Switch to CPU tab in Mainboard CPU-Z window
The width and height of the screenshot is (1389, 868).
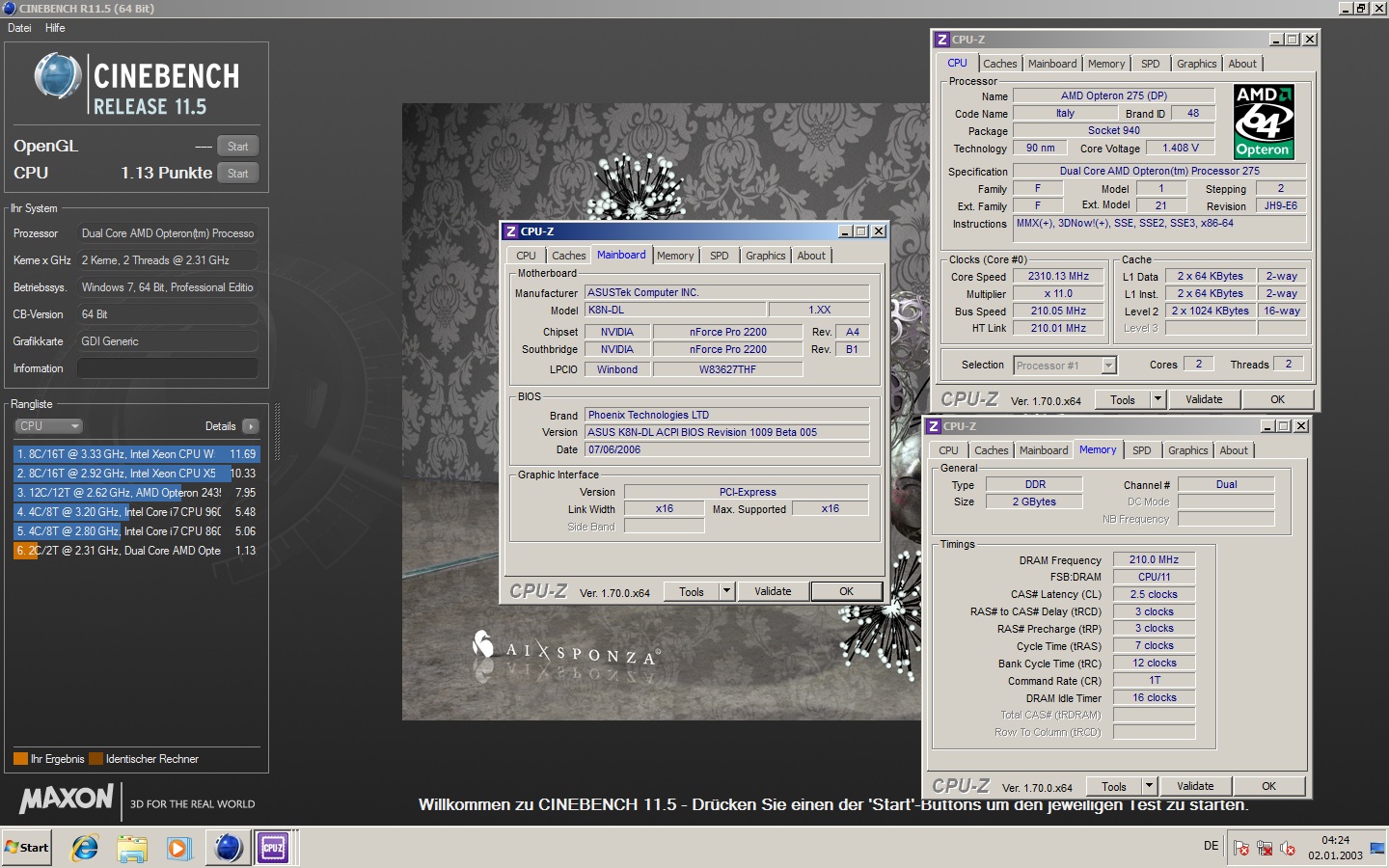pos(526,256)
